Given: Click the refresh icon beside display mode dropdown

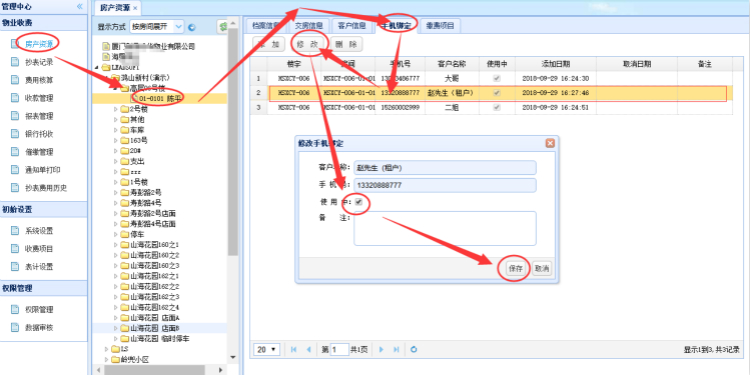Looking at the screenshot, I should pyautogui.click(x=192, y=27).
